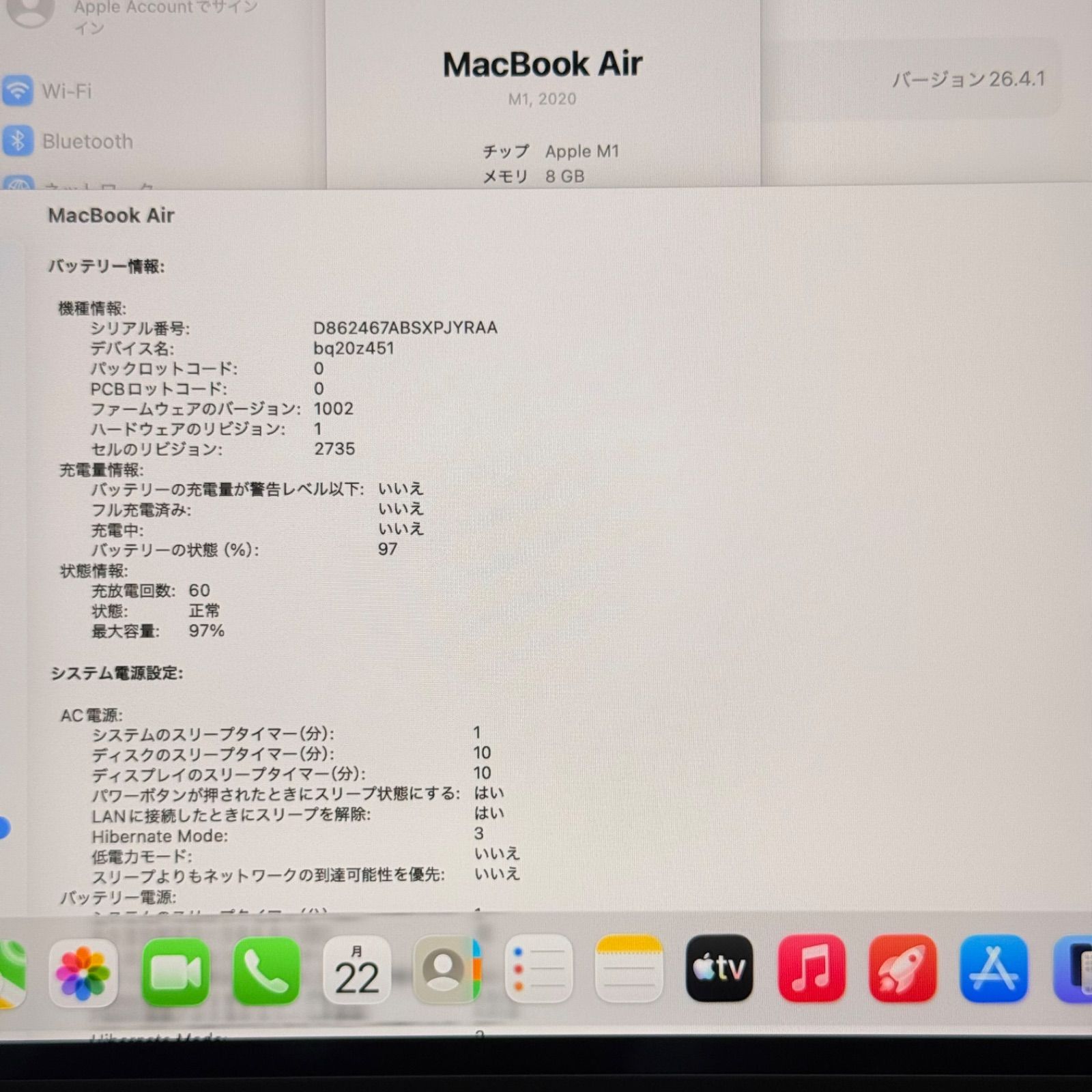Select the cycle count value 60
The width and height of the screenshot is (1092, 1092).
click(x=199, y=590)
